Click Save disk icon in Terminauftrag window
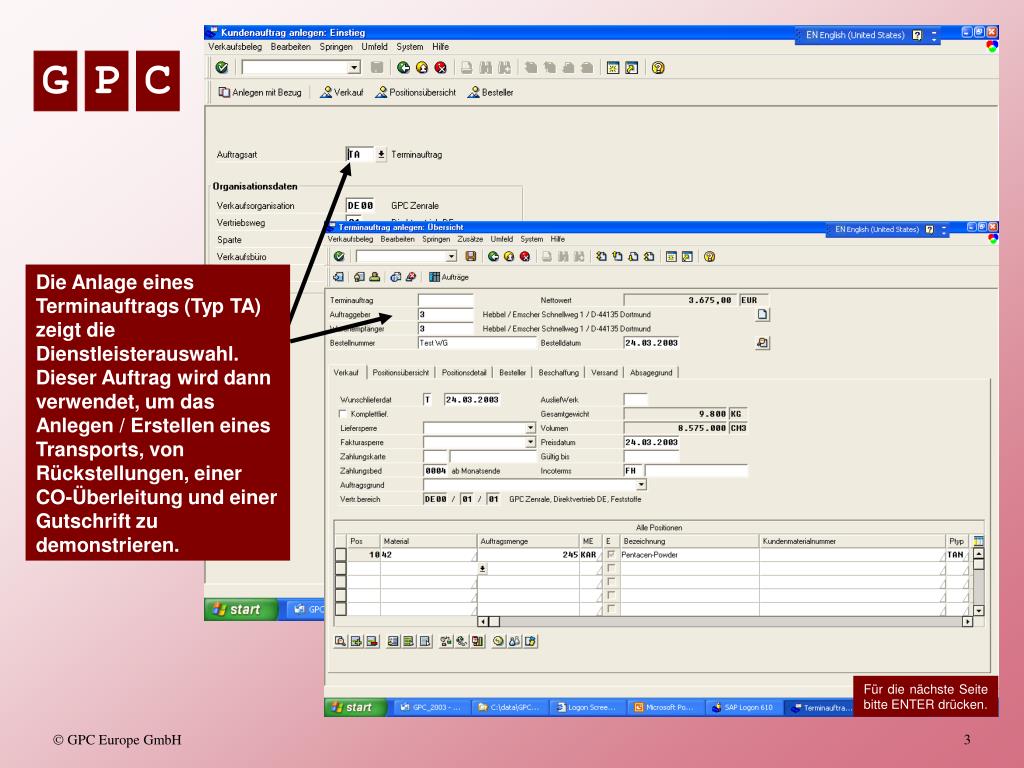The image size is (1024, 768). point(470,257)
